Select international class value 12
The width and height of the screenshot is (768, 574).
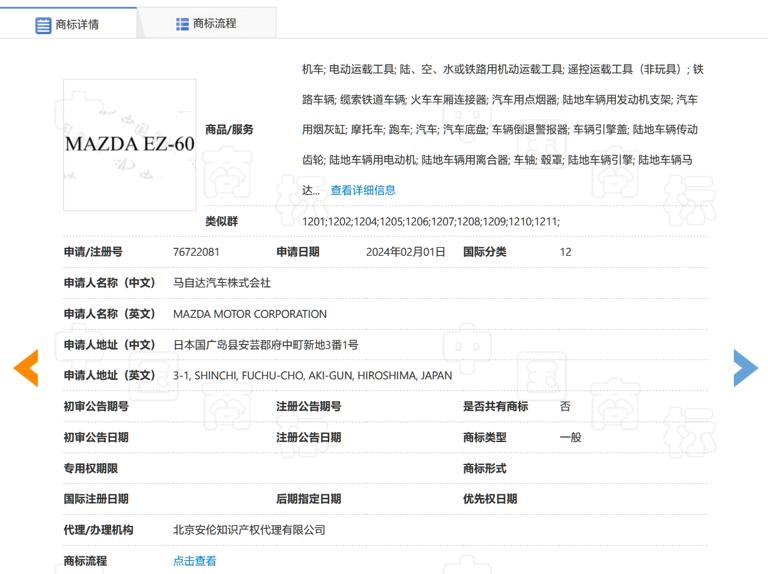(565, 252)
